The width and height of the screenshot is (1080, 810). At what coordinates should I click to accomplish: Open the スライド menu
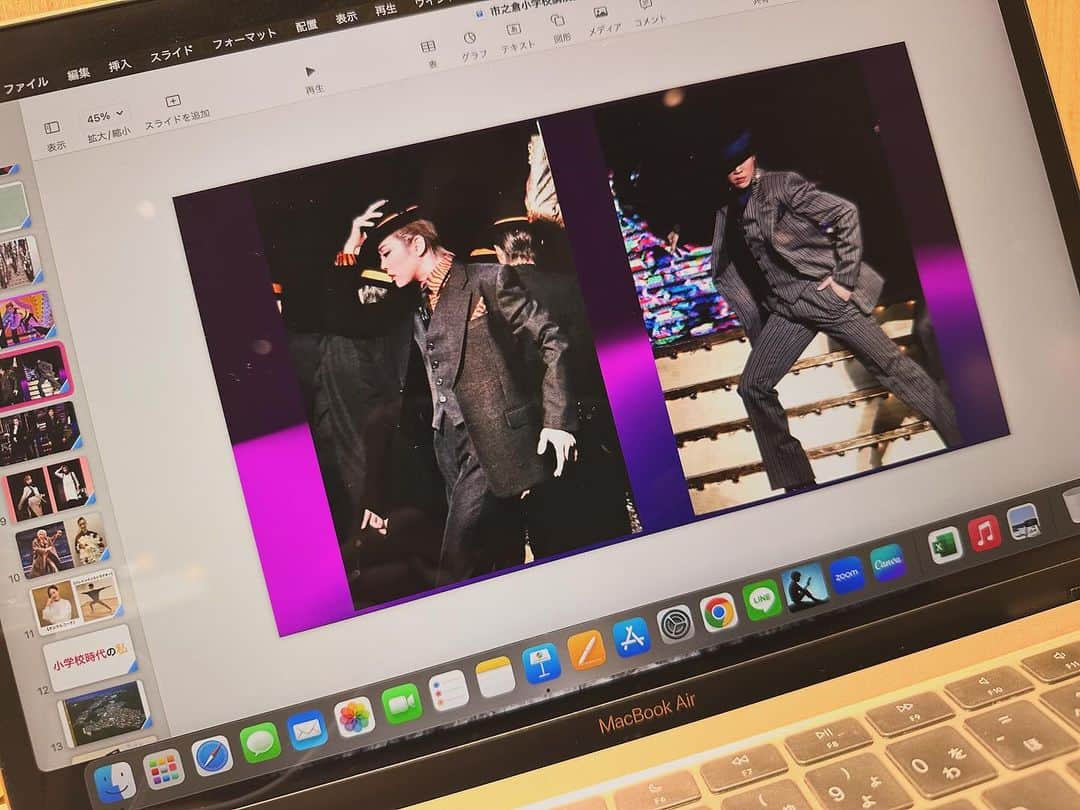pyautogui.click(x=172, y=54)
